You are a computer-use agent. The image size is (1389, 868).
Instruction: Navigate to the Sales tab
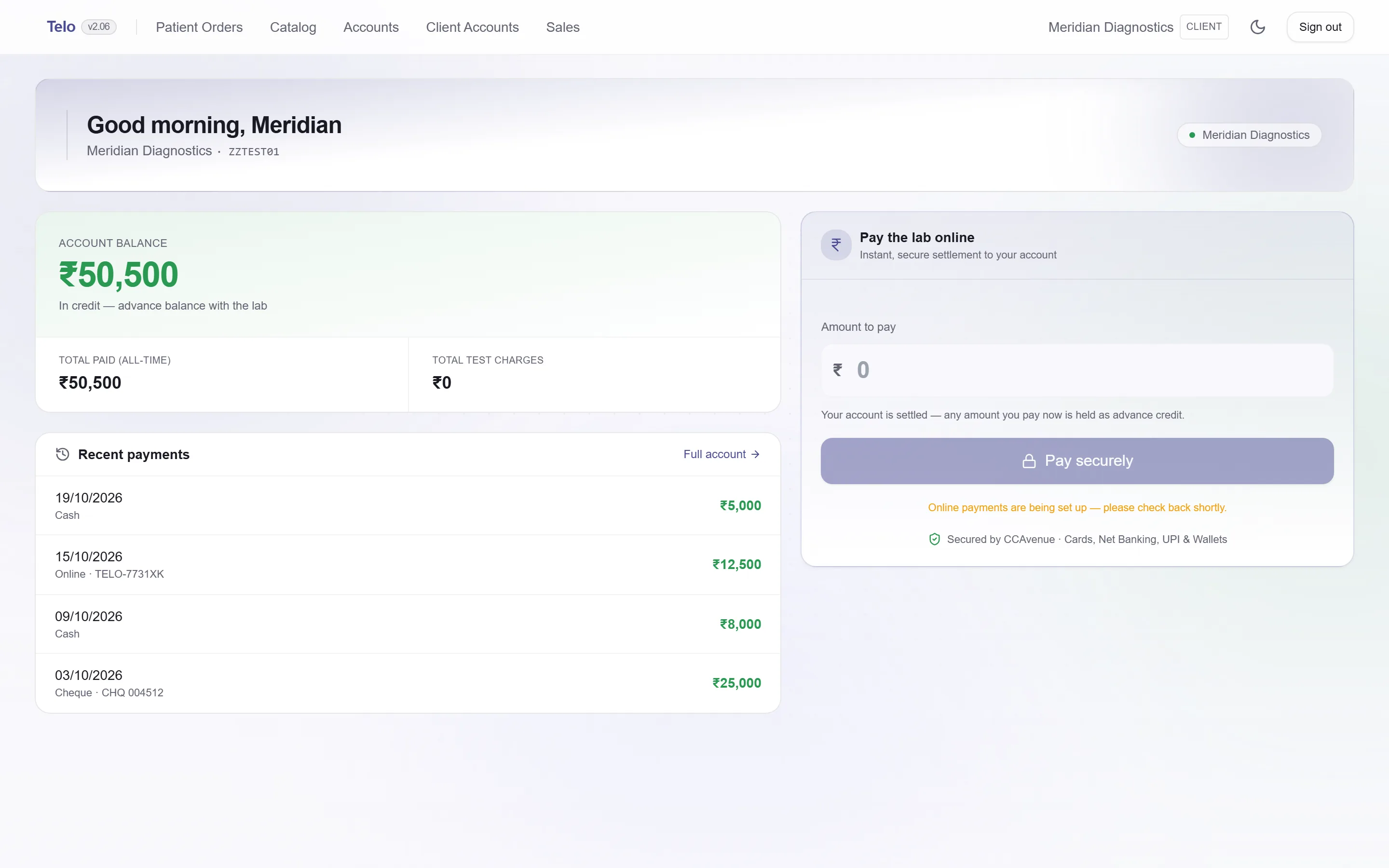tap(562, 27)
